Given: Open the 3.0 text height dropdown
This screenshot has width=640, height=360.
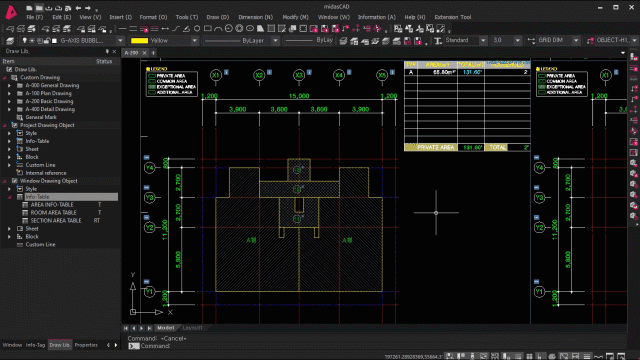Looking at the screenshot, I should point(518,40).
